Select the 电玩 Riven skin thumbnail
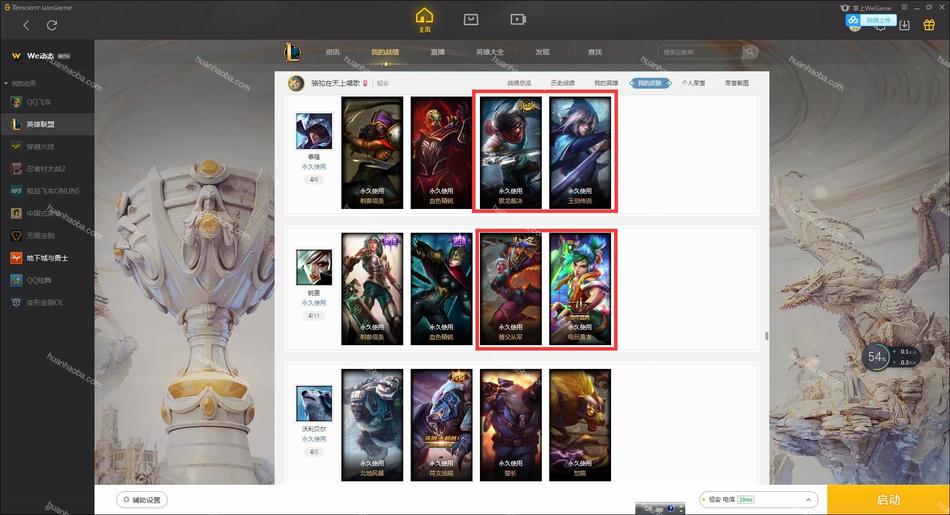Image resolution: width=950 pixels, height=515 pixels. pos(580,289)
